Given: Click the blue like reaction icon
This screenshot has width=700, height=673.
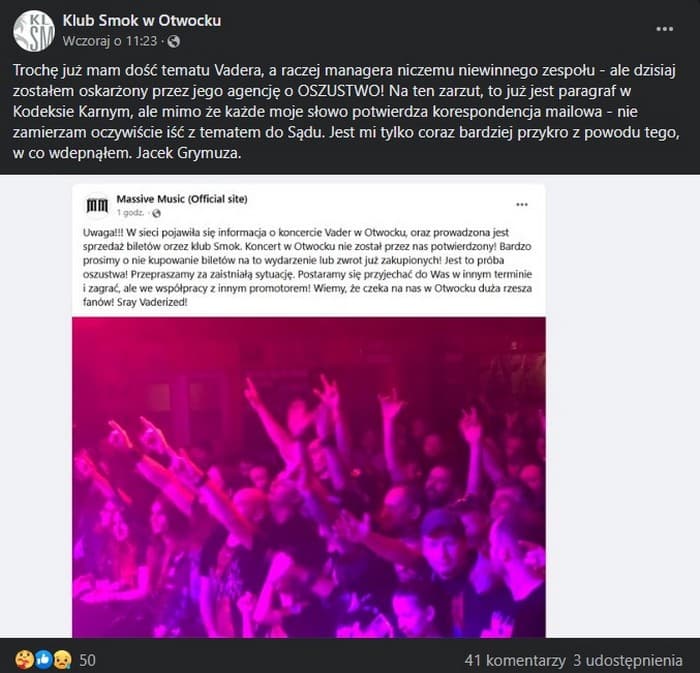Looking at the screenshot, I should 44,660.
